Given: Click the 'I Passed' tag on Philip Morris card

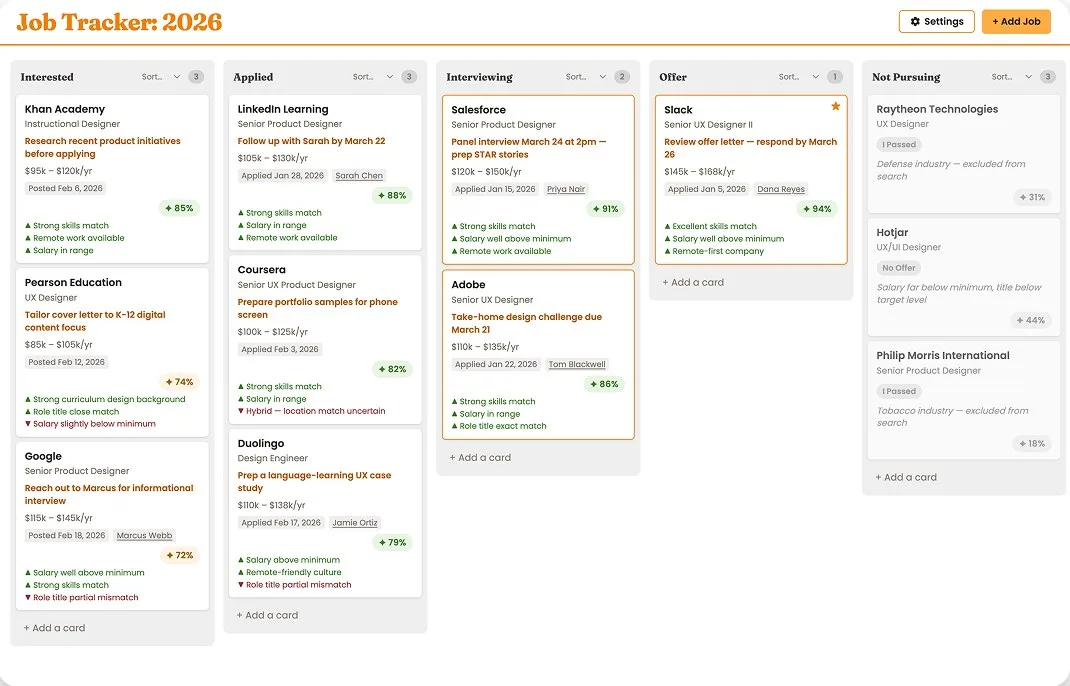Looking at the screenshot, I should coord(899,392).
